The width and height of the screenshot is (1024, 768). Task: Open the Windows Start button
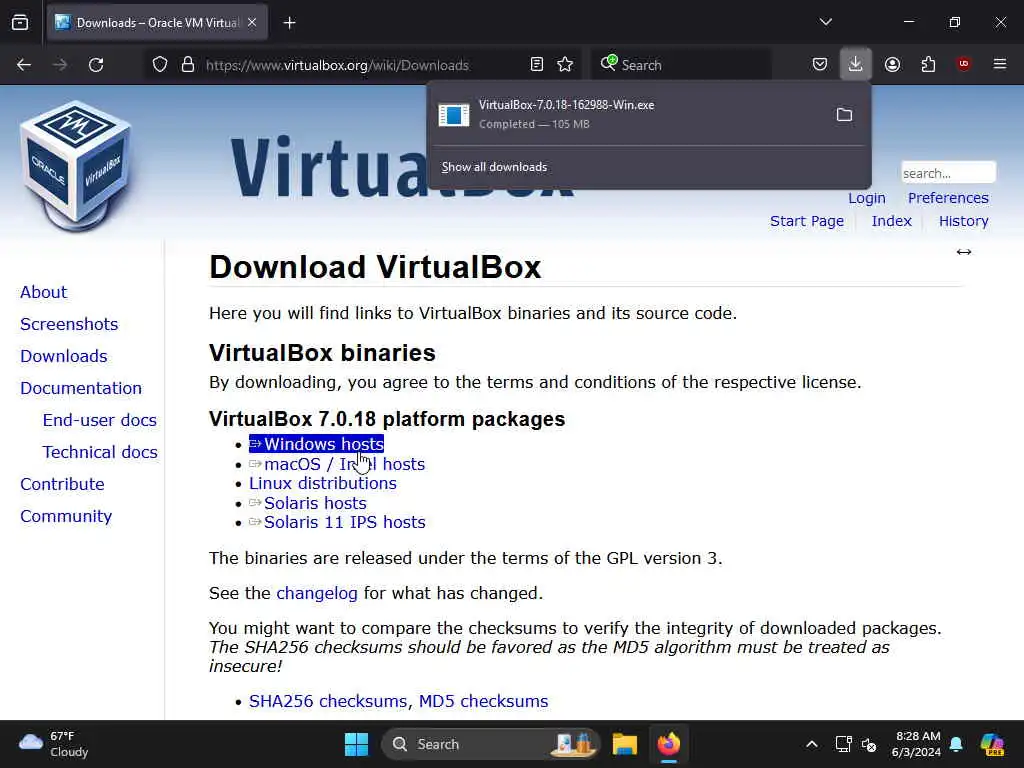coord(357,744)
